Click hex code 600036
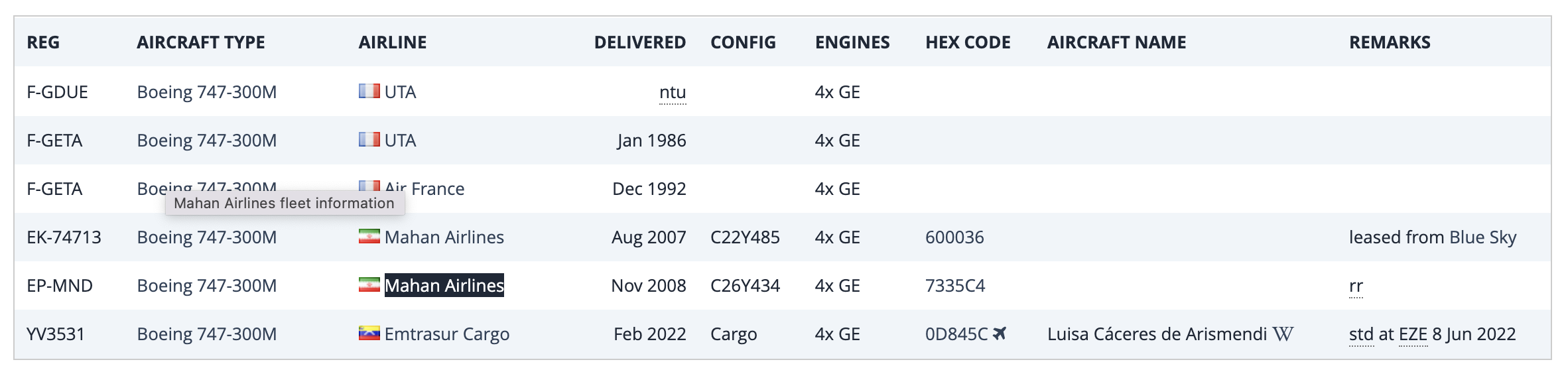Screen dimensions: 1568x370 point(954,237)
